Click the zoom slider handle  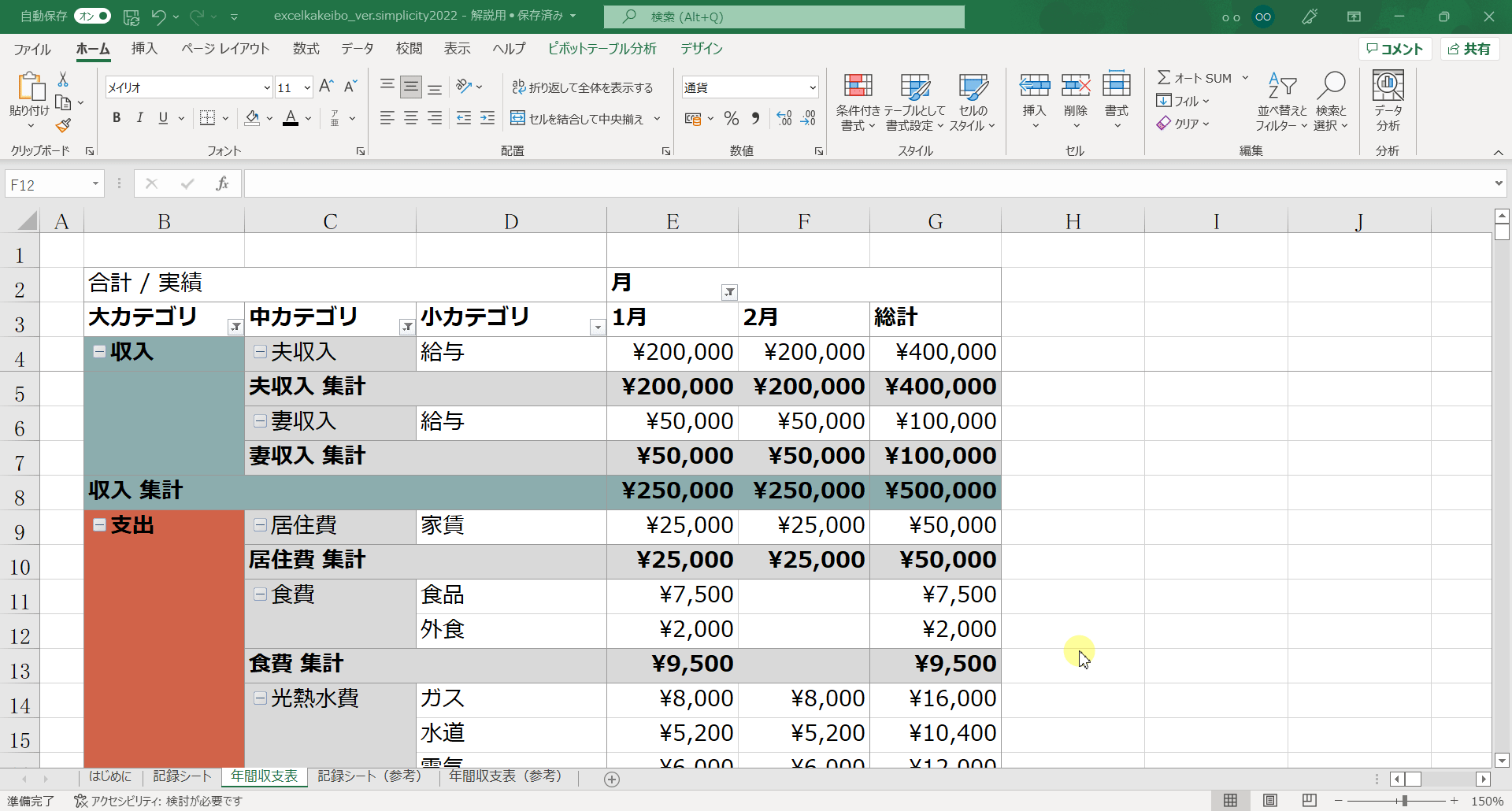[x=1404, y=801]
